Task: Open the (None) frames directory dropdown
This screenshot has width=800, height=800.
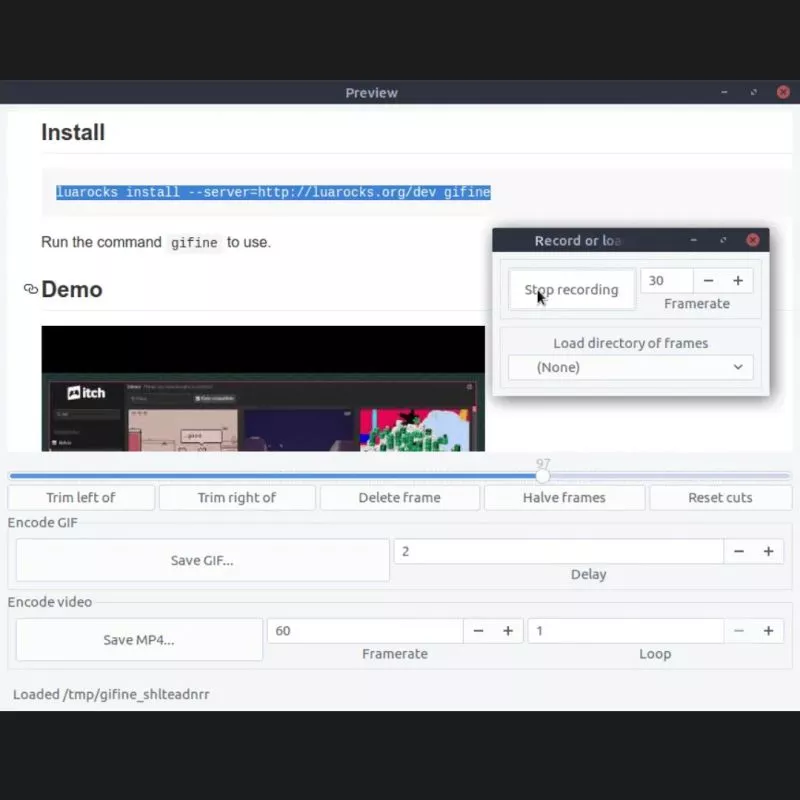Action: pos(630,367)
